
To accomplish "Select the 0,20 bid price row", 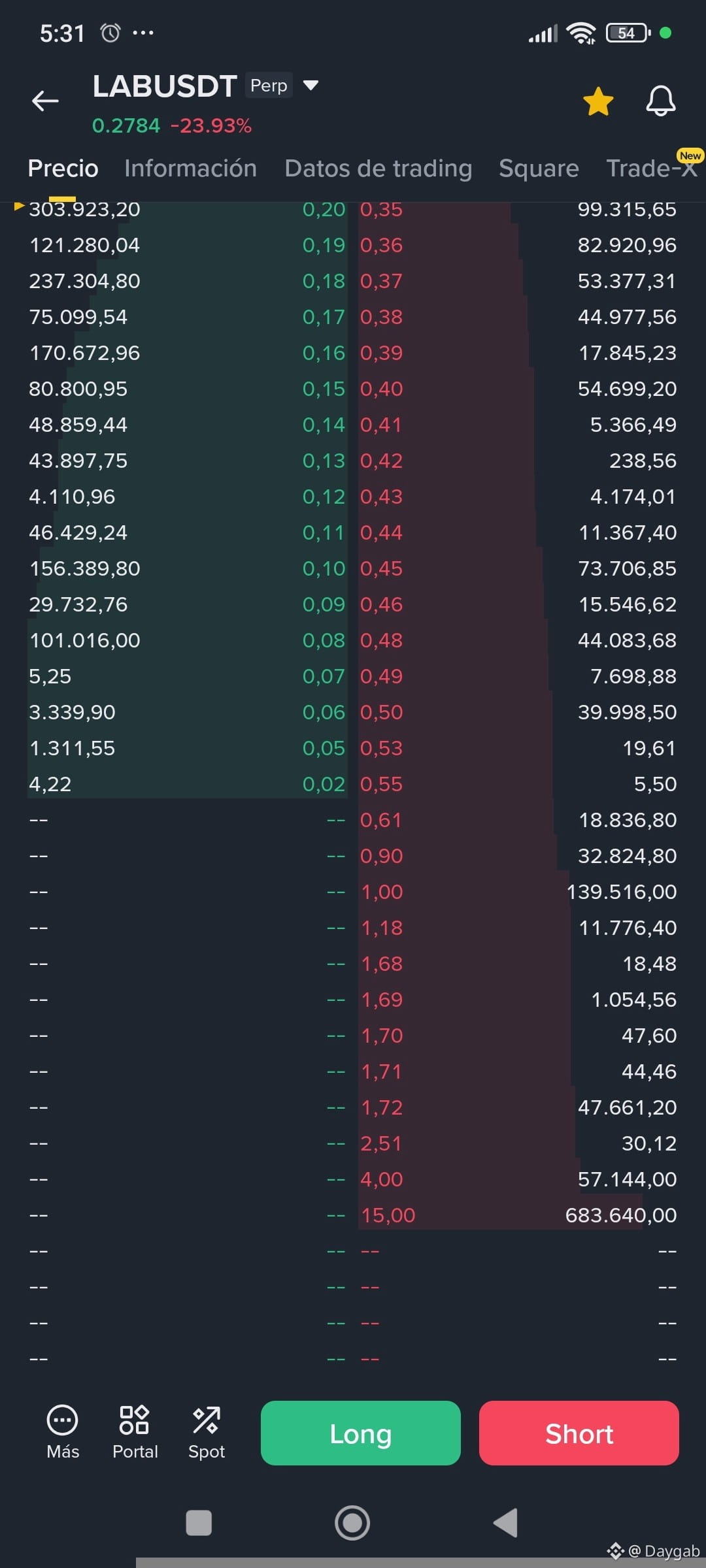I will point(187,210).
